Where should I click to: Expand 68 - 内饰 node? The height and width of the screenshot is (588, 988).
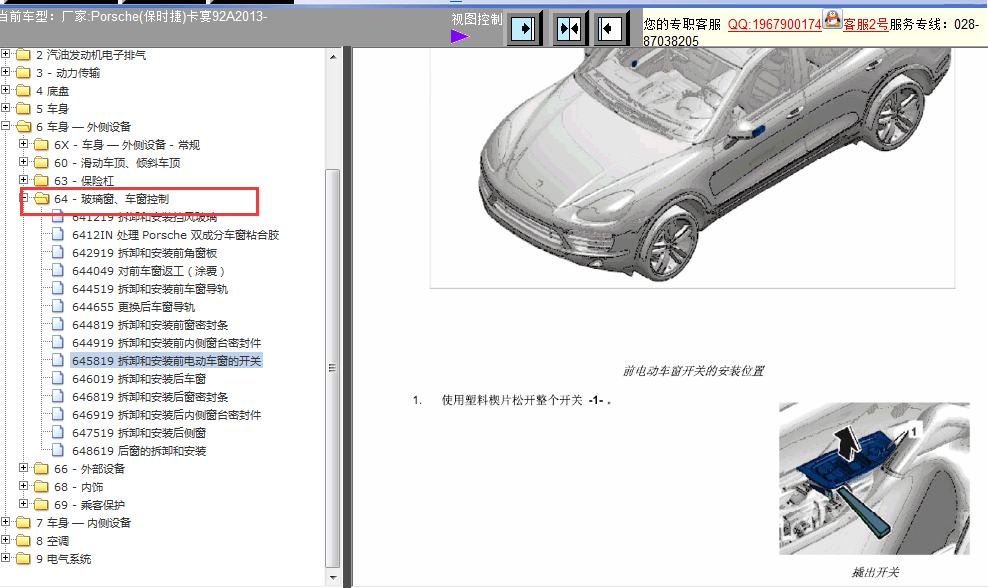(x=23, y=486)
